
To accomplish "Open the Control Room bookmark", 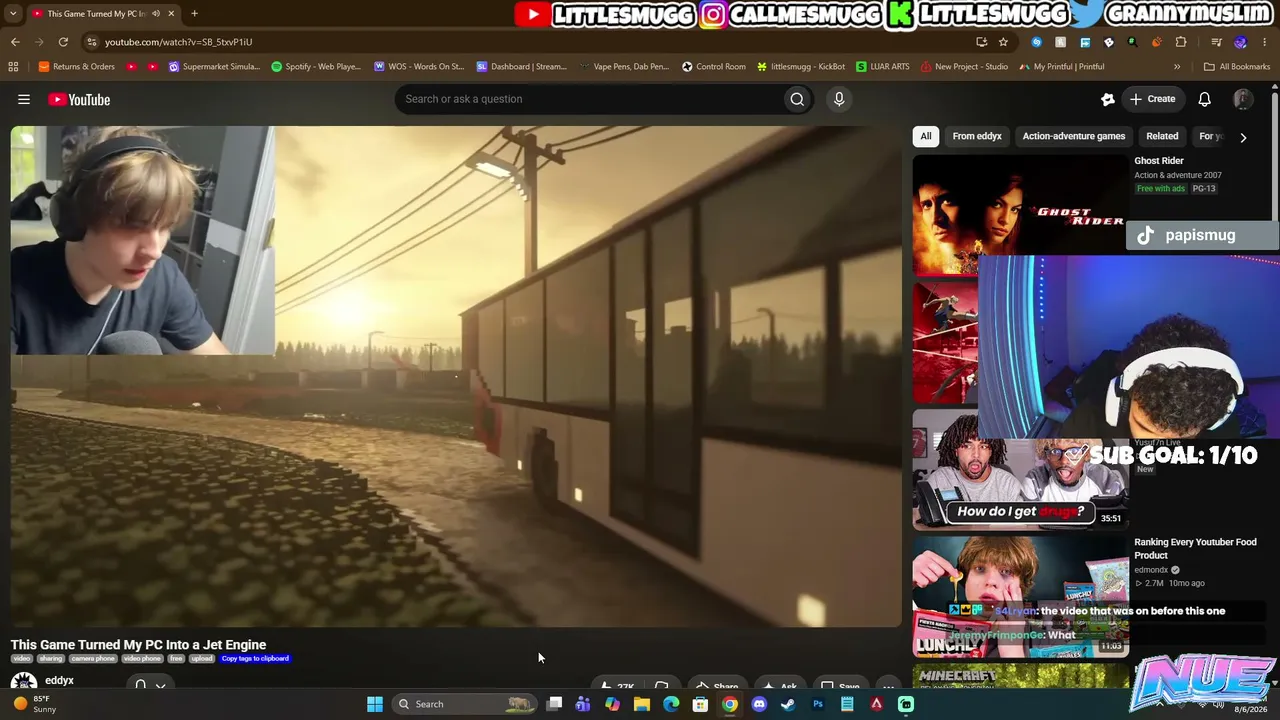I will click(714, 67).
